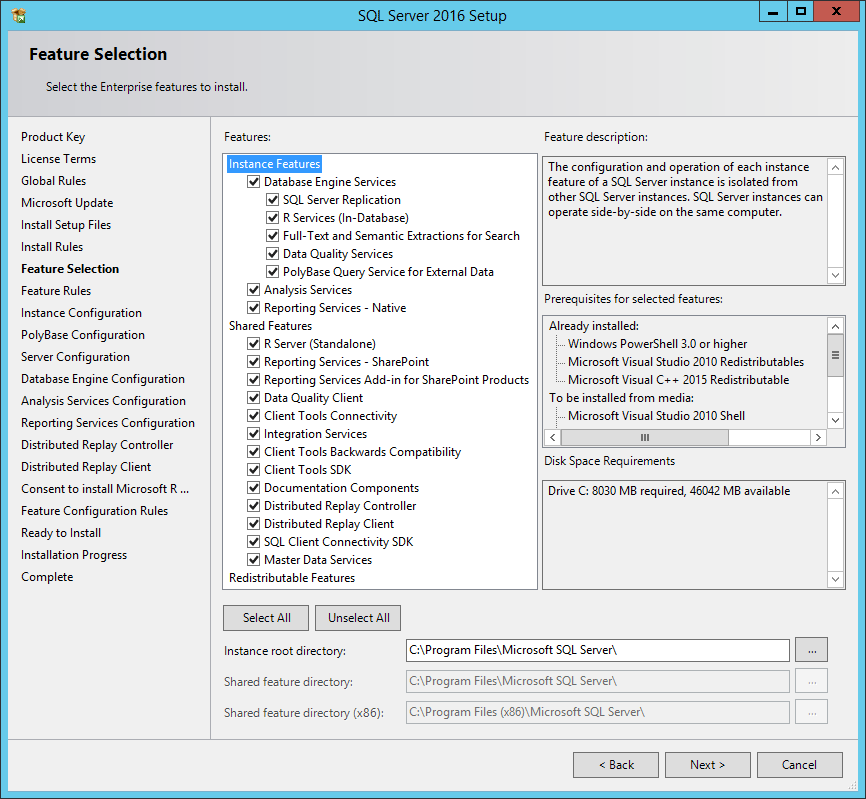Cancel the SQL Server setup

[800, 765]
